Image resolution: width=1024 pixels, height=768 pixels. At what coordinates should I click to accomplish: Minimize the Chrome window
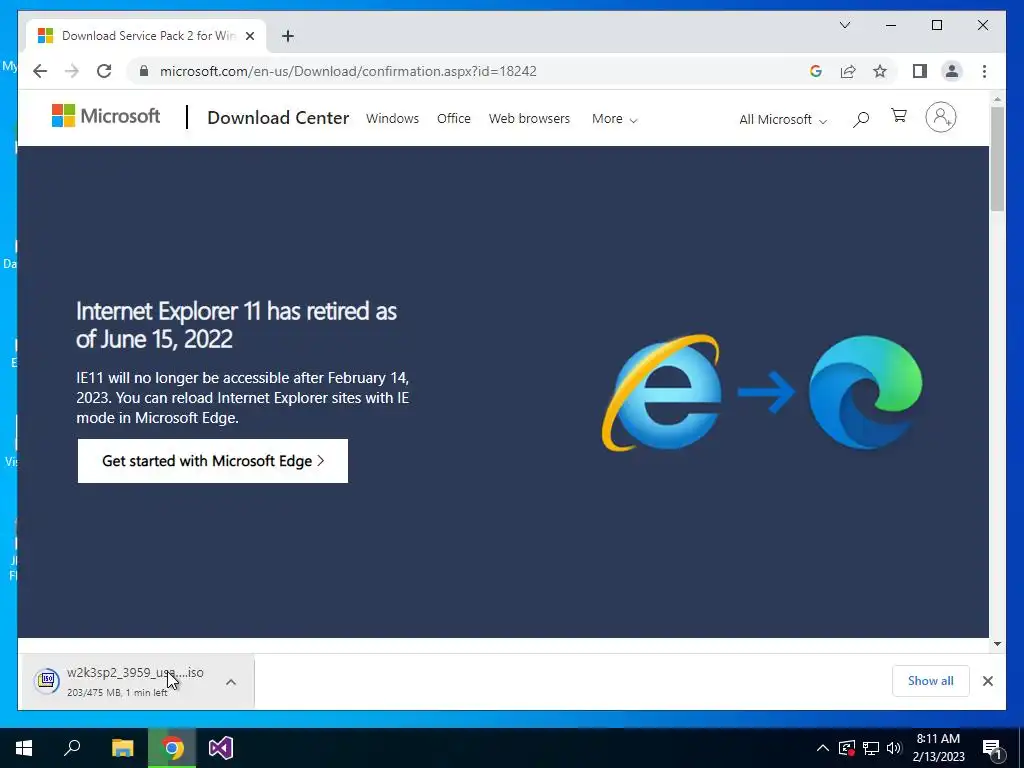(891, 25)
